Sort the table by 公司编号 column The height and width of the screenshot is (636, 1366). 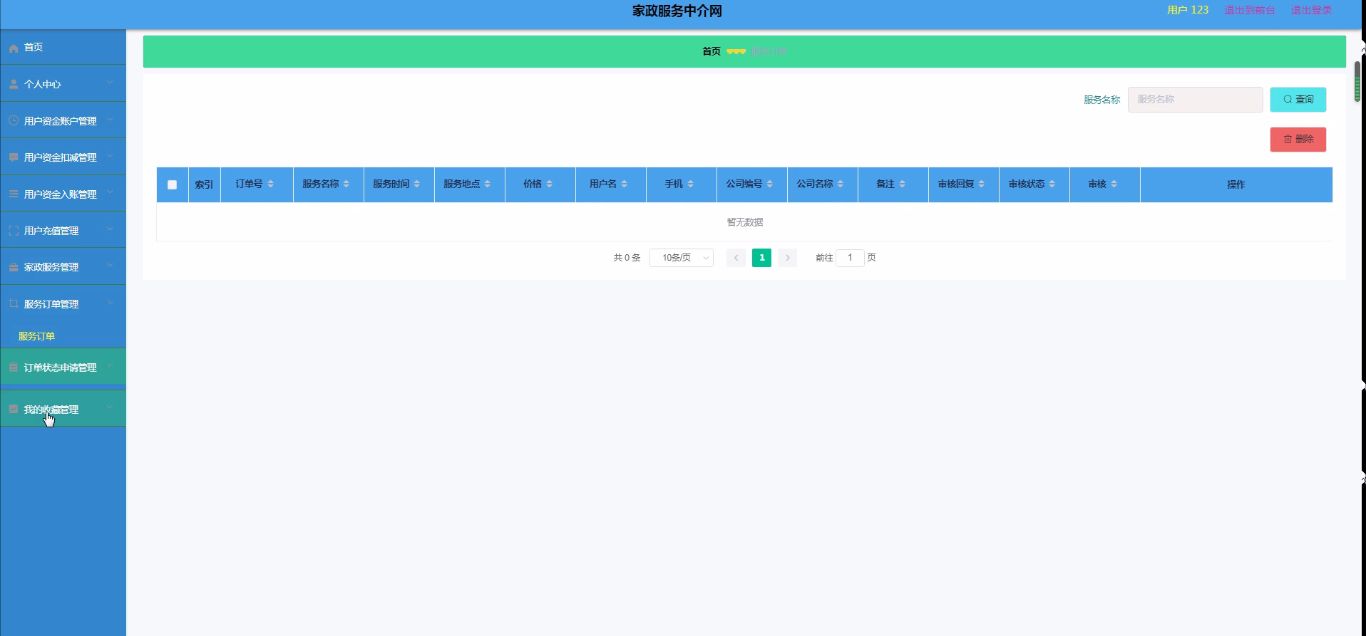click(770, 184)
